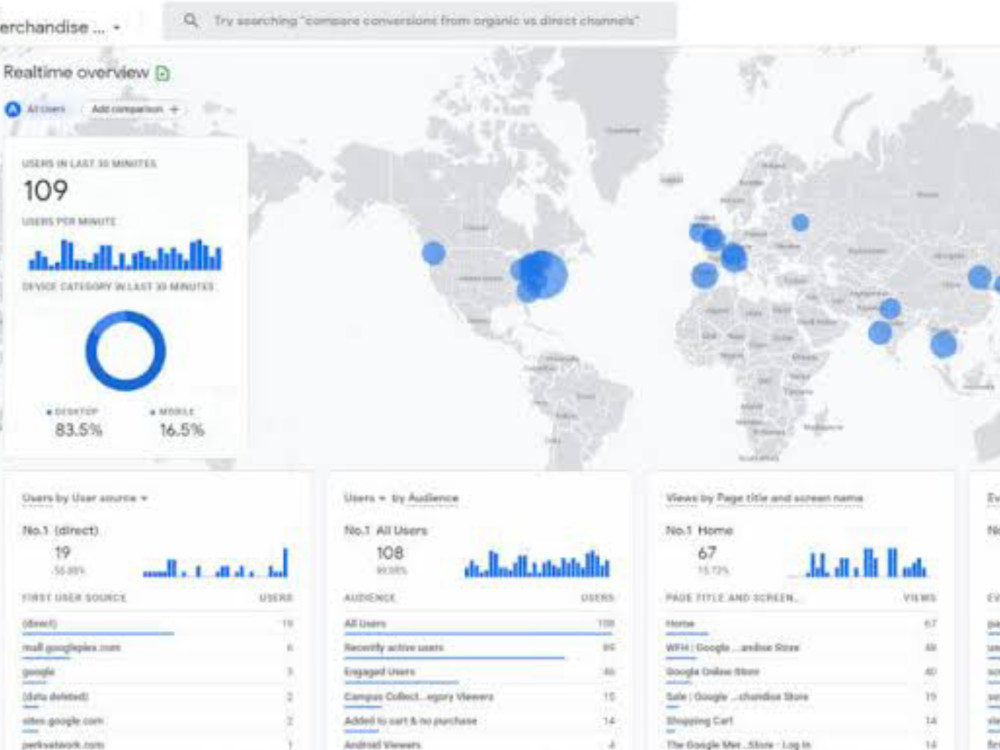1000x750 pixels.
Task: Select the perksatwork.com source row
Action: pyautogui.click(x=158, y=744)
